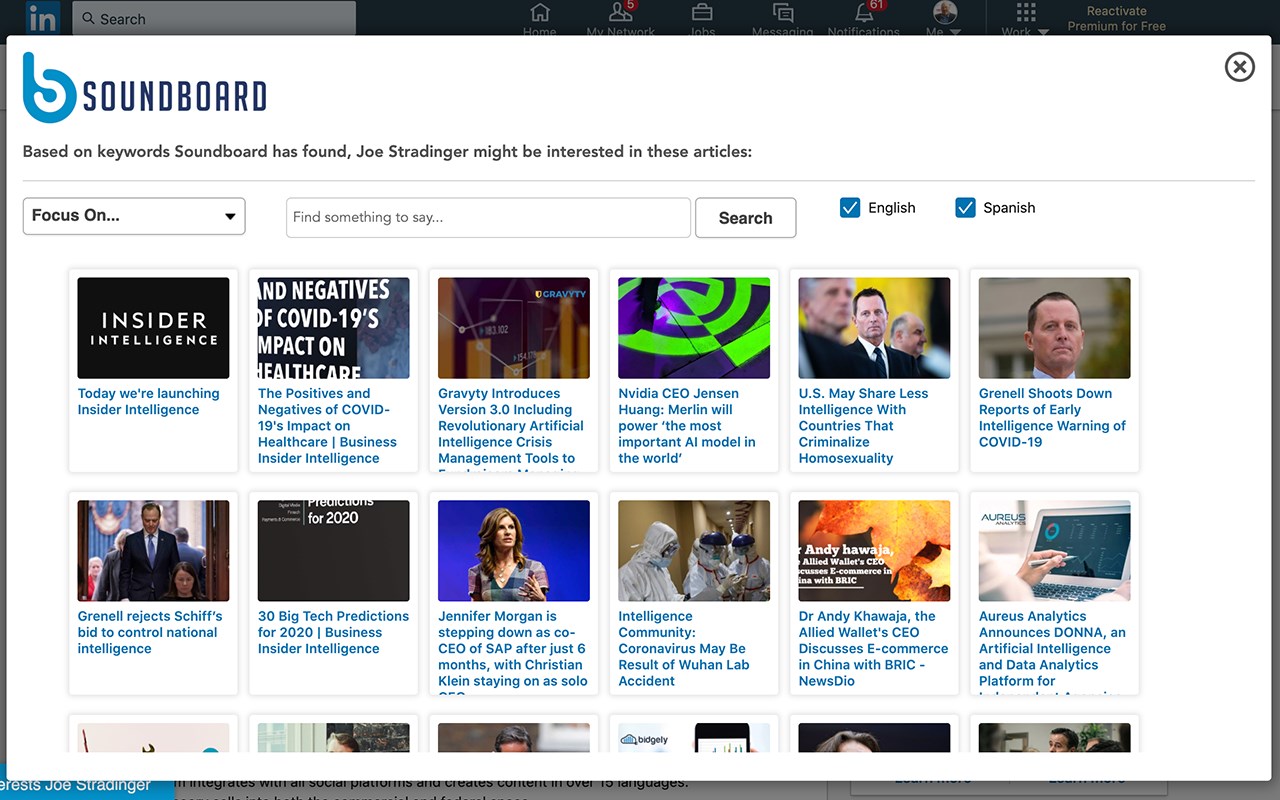Open Grenell rejects Schiff's bid article
1280x800 pixels.
pos(150,633)
